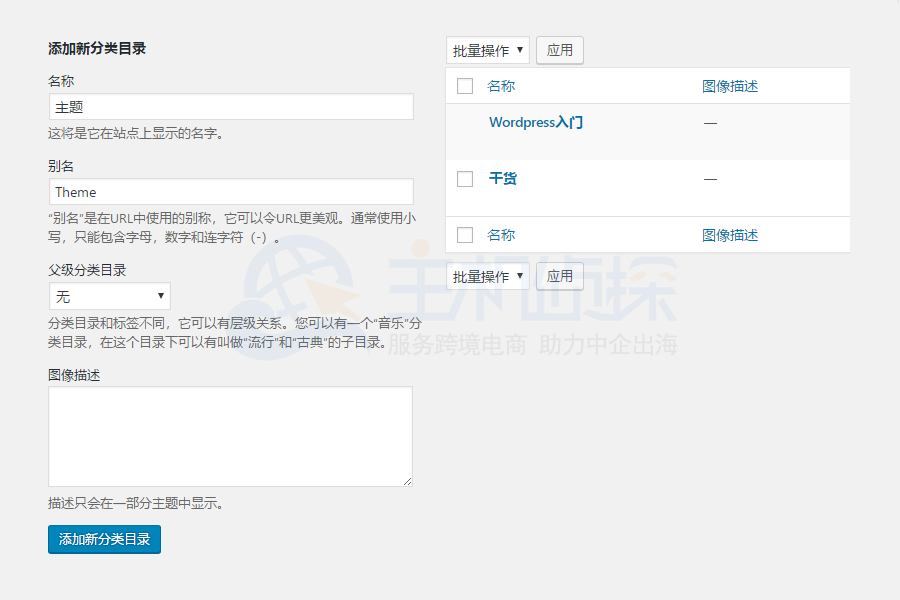Click the top 应用 button
This screenshot has width=900, height=600.
[x=560, y=51]
